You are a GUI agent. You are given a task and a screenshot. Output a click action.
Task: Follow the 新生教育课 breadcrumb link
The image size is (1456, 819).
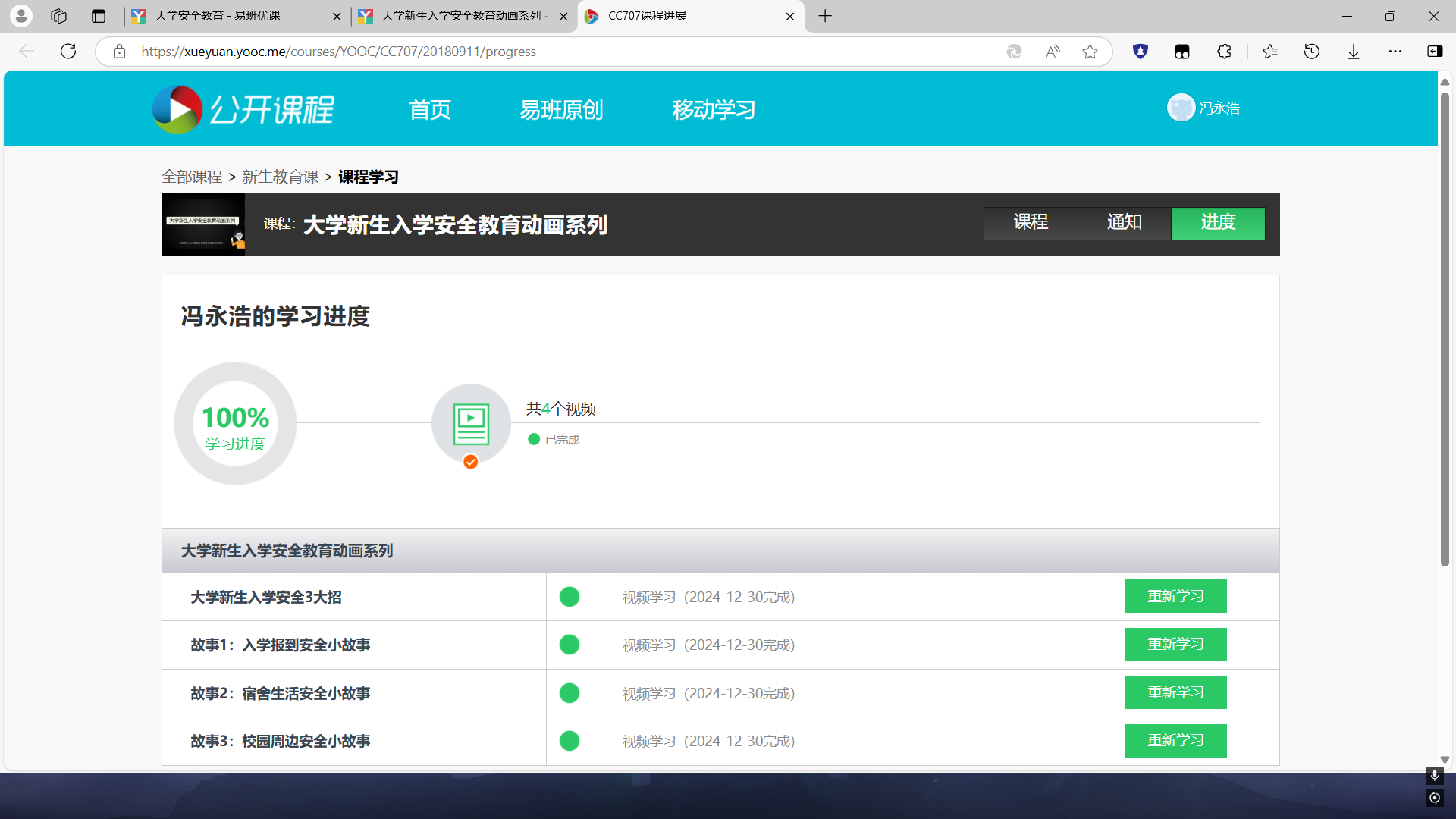[280, 177]
